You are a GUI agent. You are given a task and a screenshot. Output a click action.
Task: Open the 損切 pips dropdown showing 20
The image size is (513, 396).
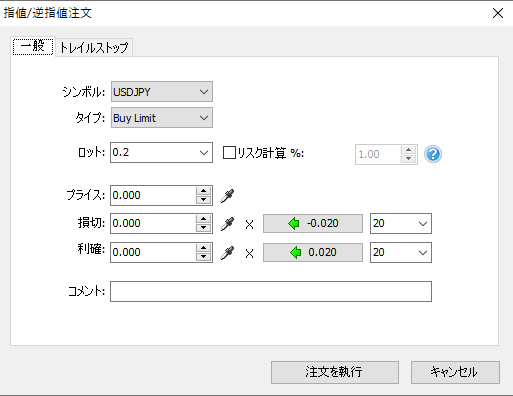click(x=401, y=223)
